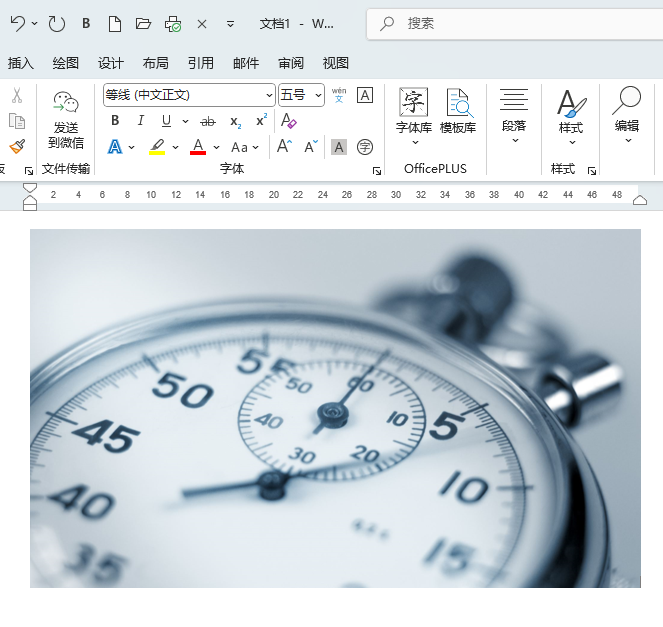
Task: Expand the font size 五号 dropdown
Action: [x=319, y=95]
